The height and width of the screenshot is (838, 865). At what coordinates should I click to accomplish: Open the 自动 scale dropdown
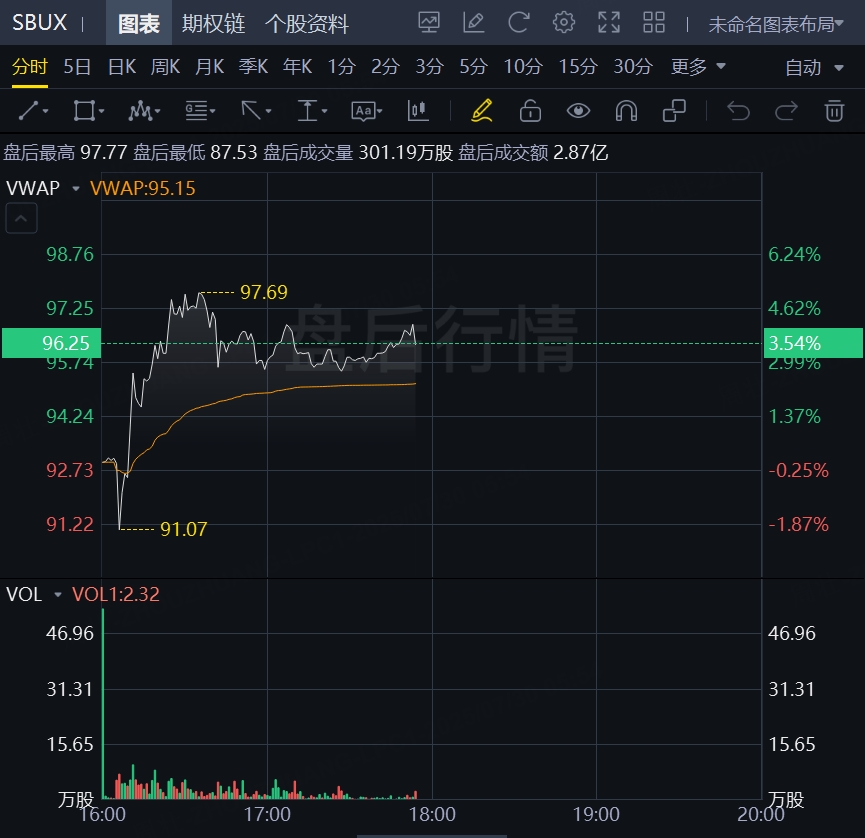pos(814,68)
